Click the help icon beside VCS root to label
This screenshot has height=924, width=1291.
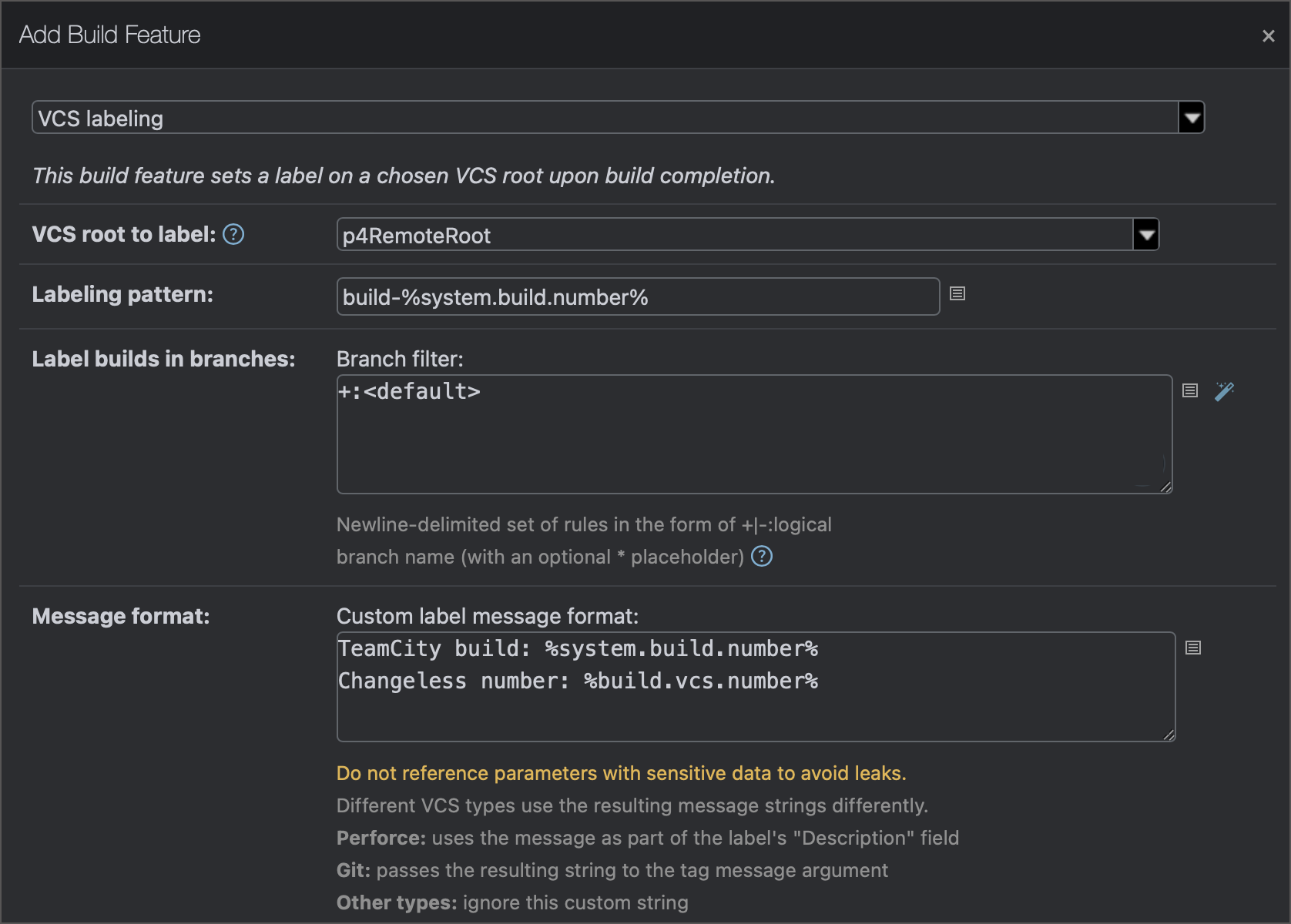(233, 235)
